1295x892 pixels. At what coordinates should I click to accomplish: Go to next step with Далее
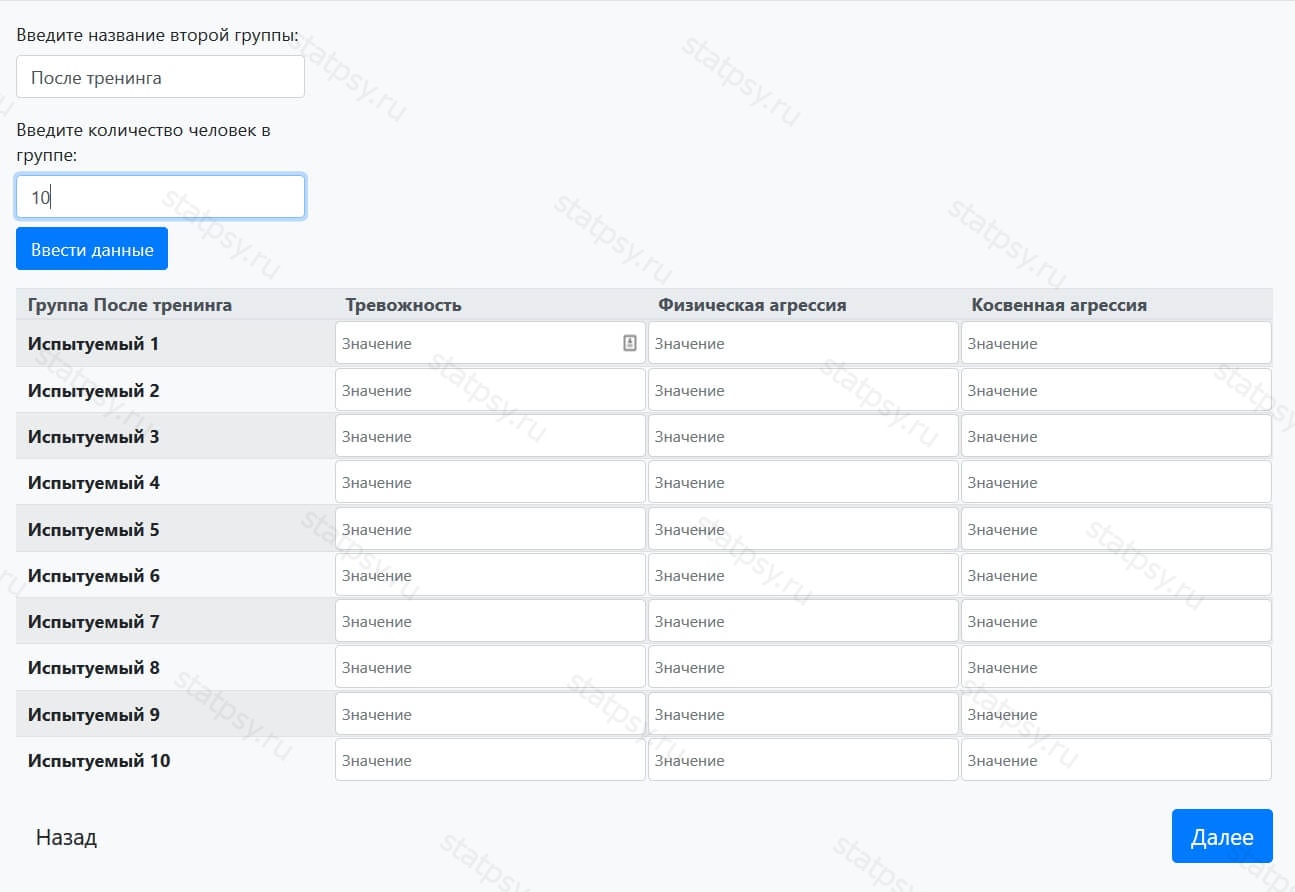tap(1222, 836)
